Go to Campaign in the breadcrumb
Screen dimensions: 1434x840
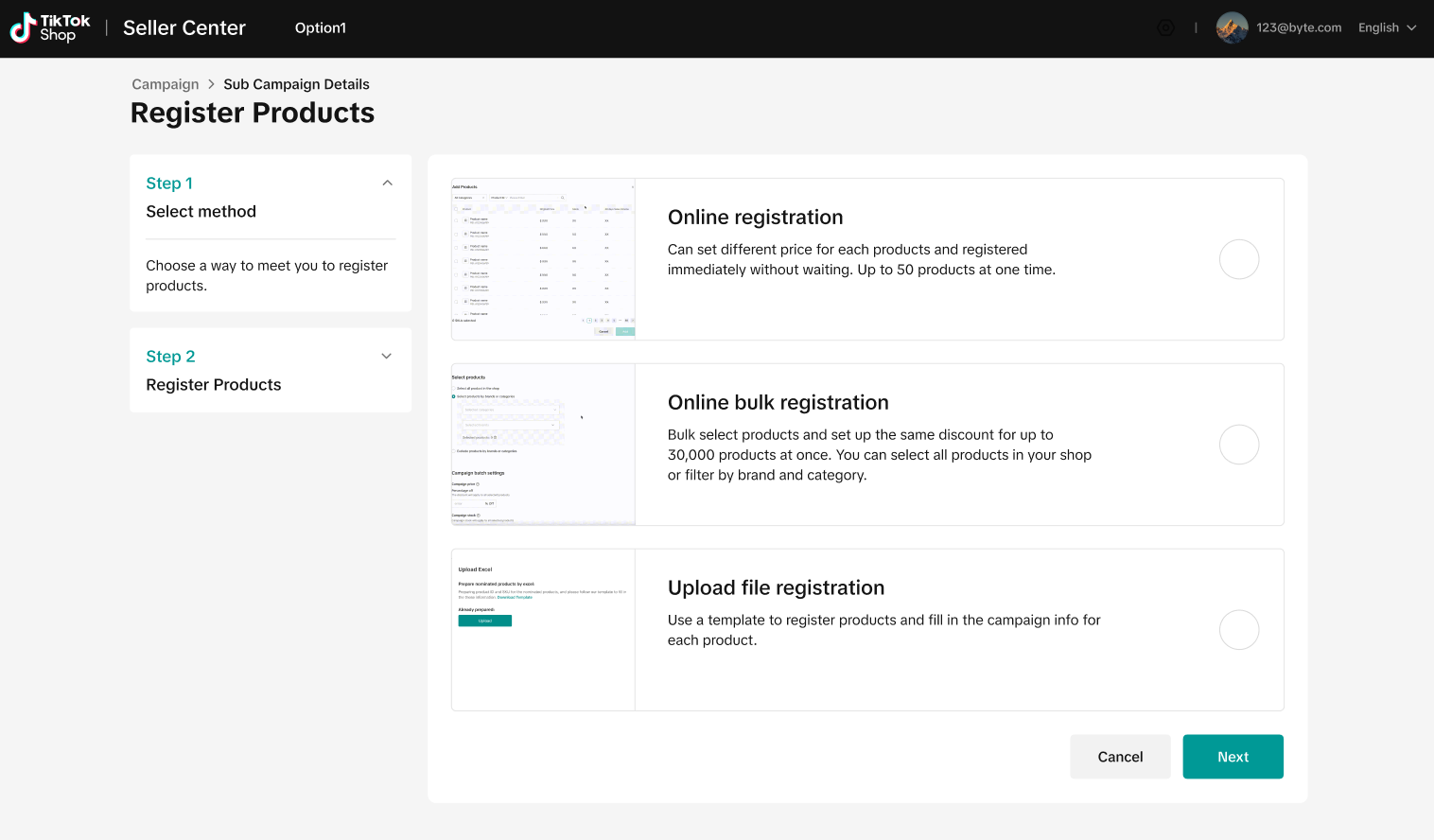tap(166, 84)
